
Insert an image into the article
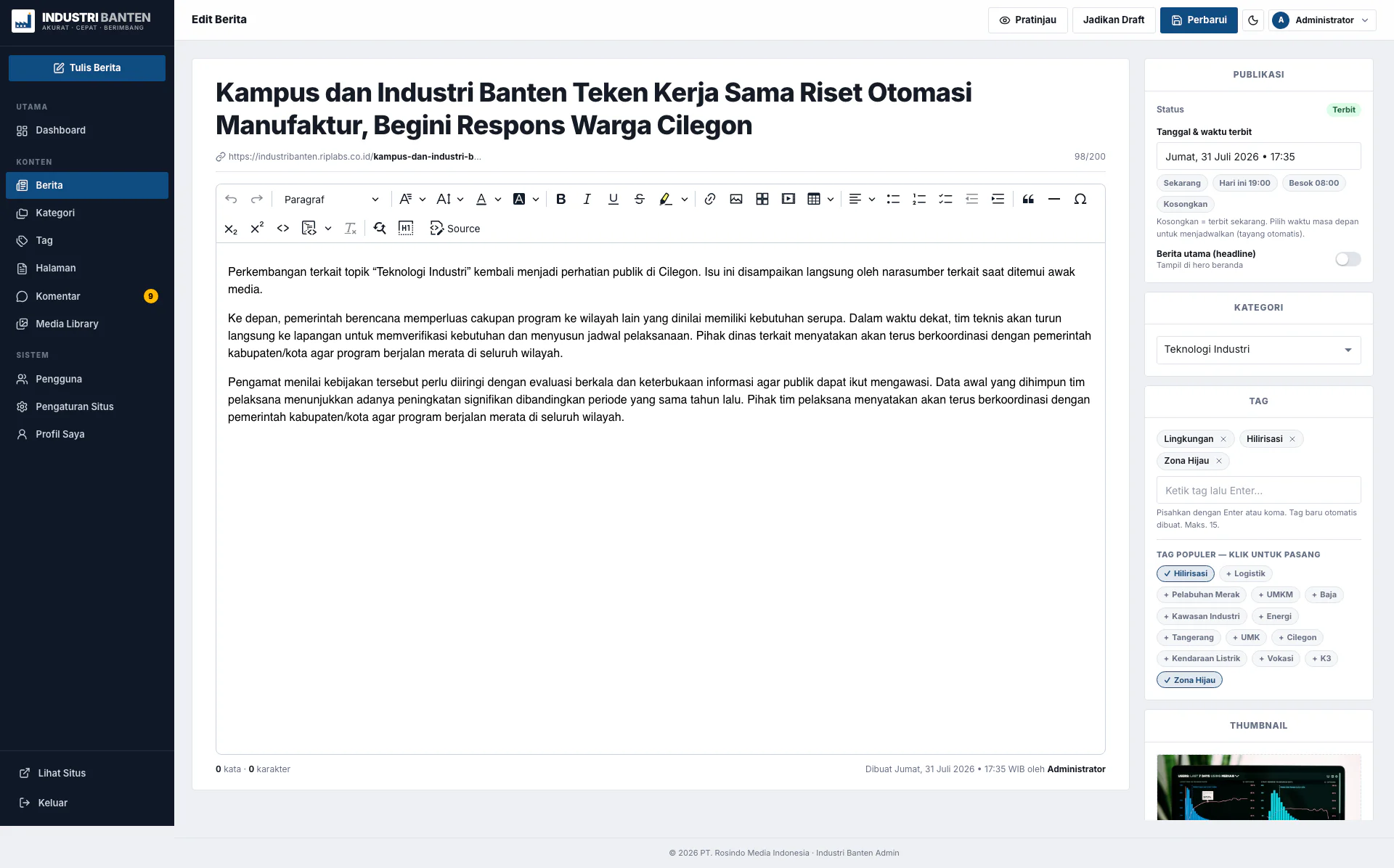point(735,199)
